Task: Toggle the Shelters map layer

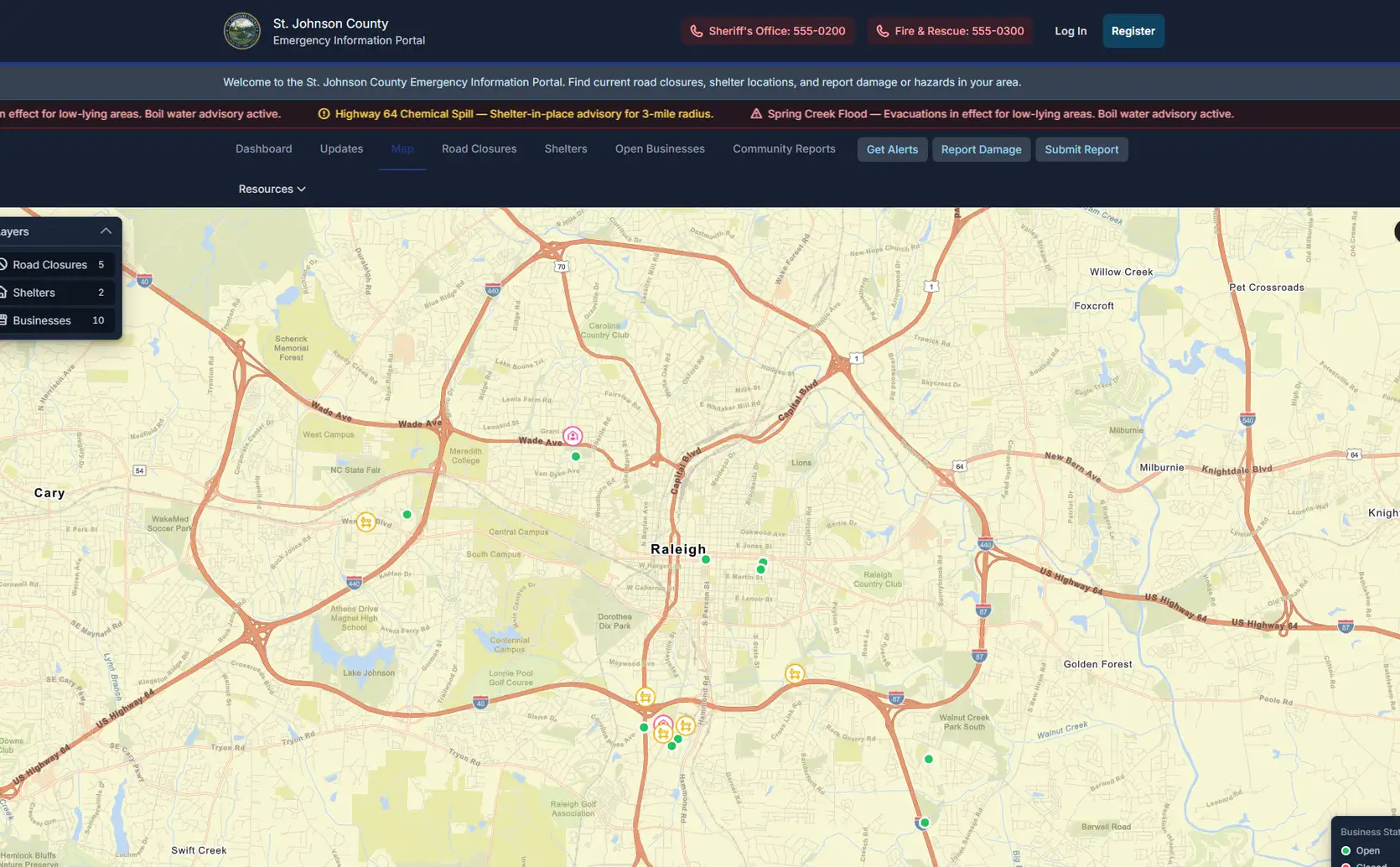Action: coord(55,293)
